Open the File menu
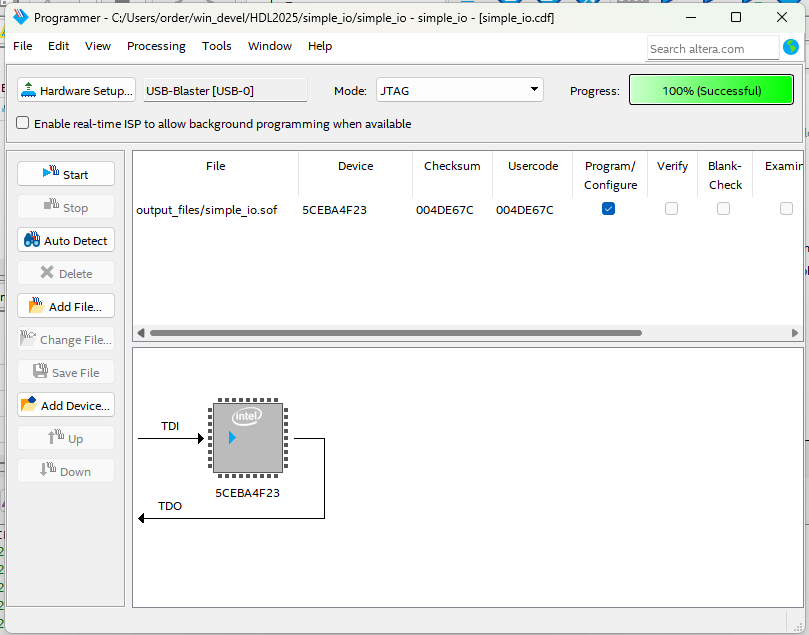 [x=23, y=46]
